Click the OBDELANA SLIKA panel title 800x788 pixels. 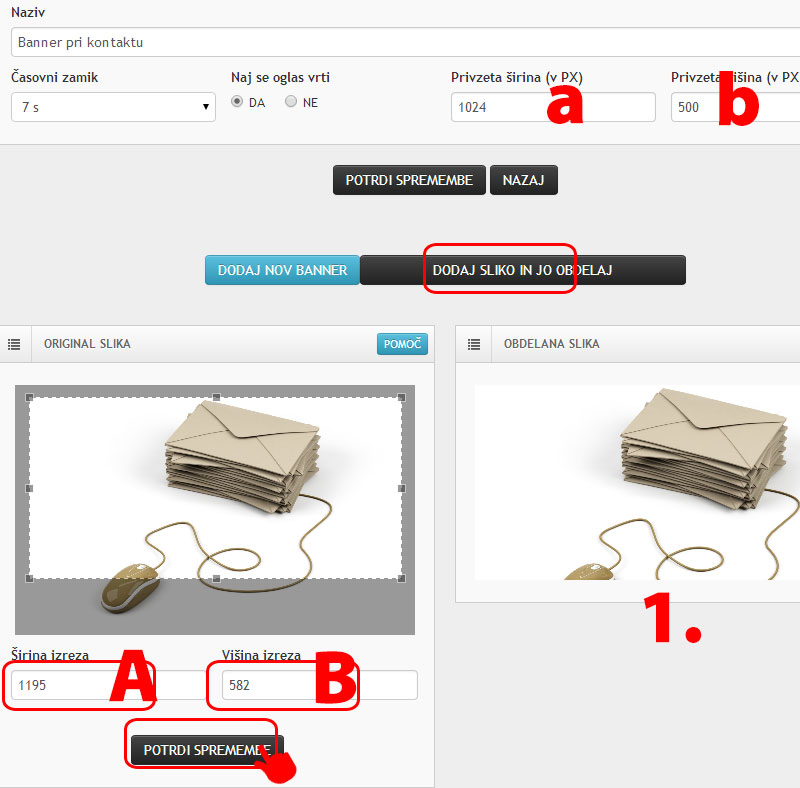click(x=552, y=344)
